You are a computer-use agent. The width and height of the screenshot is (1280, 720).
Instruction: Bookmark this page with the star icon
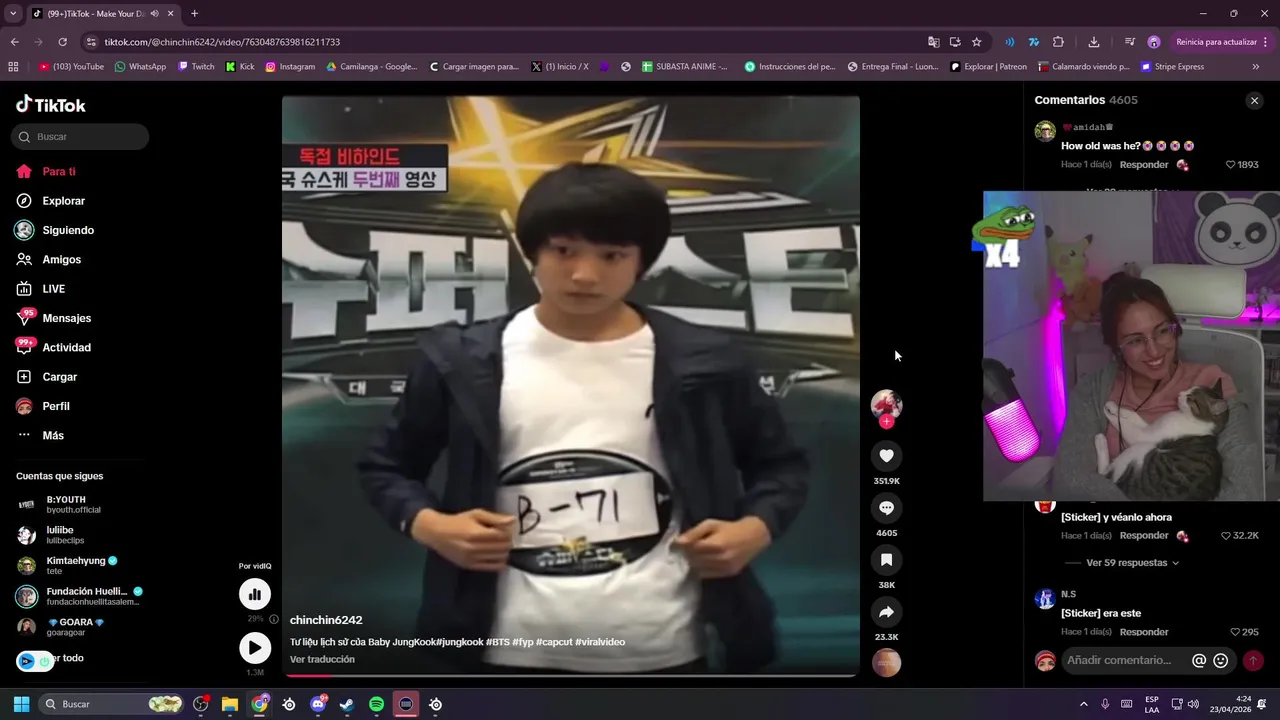click(x=976, y=42)
